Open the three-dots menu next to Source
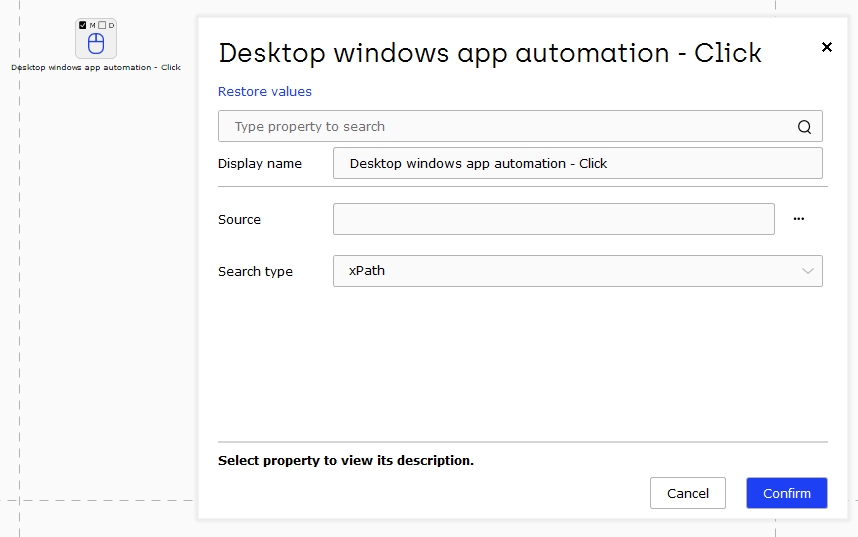The width and height of the screenshot is (858, 537). point(799,219)
